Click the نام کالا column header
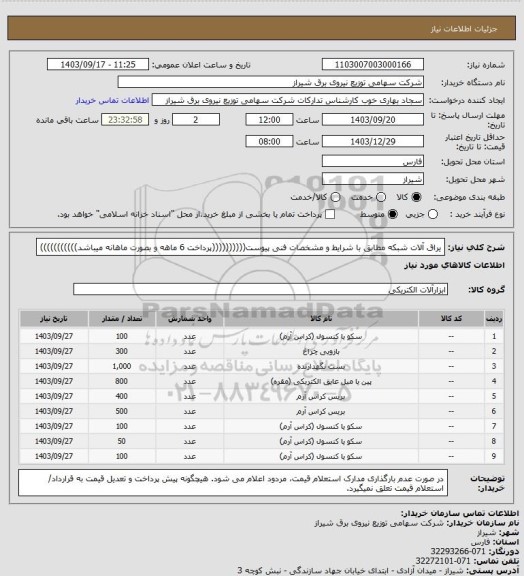The image size is (524, 576). tap(321, 319)
